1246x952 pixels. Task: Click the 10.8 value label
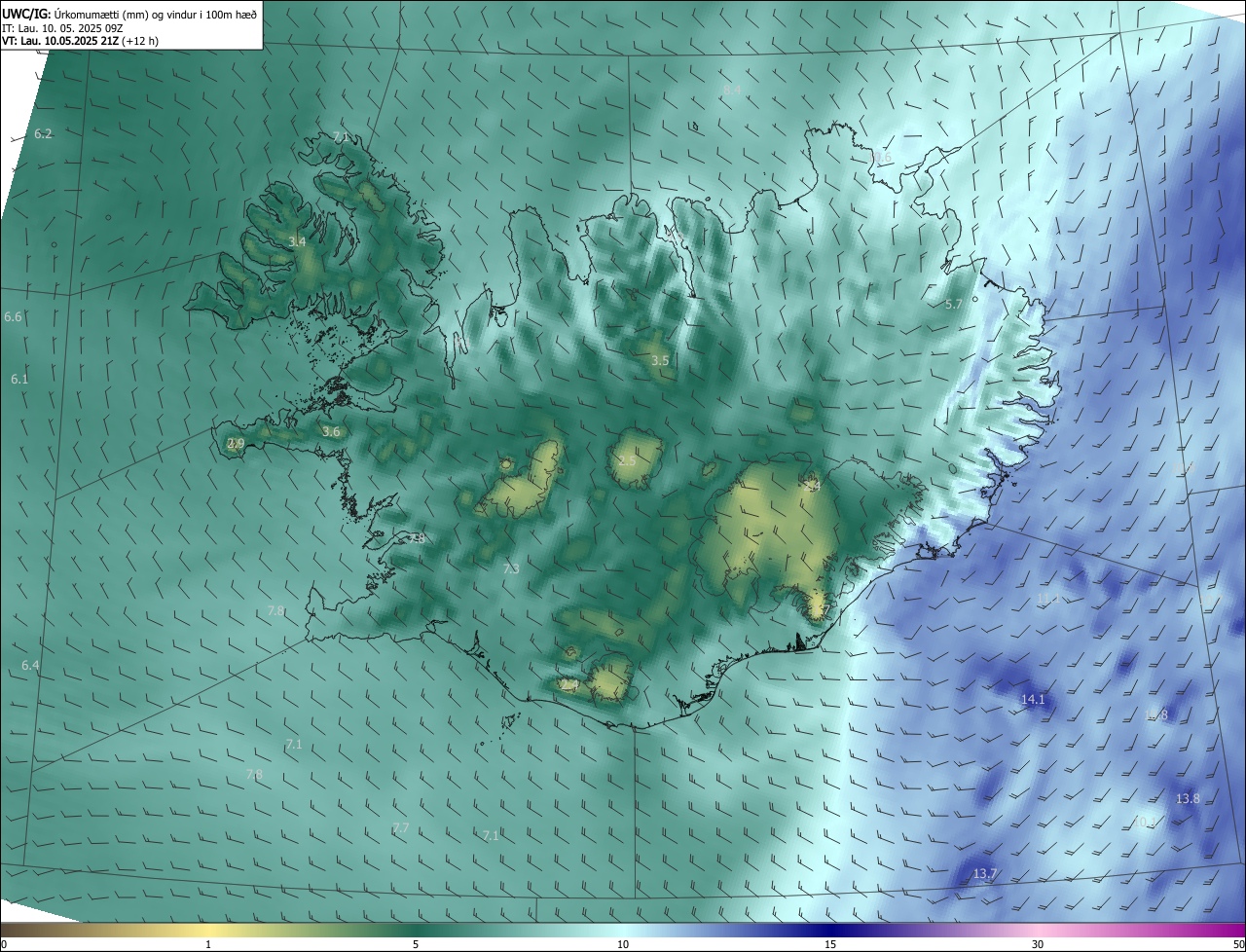[x=1155, y=714]
